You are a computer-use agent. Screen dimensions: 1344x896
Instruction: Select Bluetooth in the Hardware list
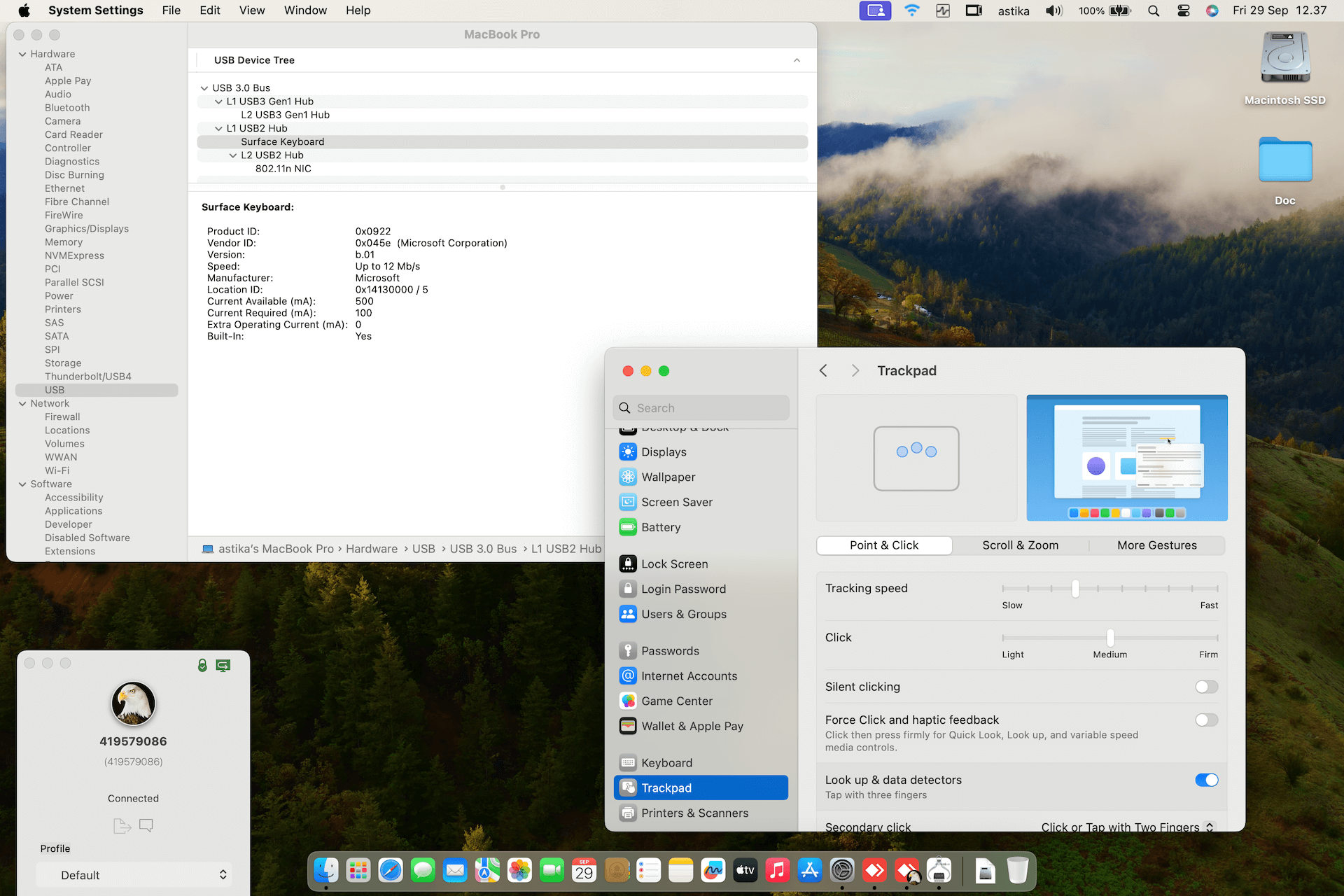click(x=67, y=108)
